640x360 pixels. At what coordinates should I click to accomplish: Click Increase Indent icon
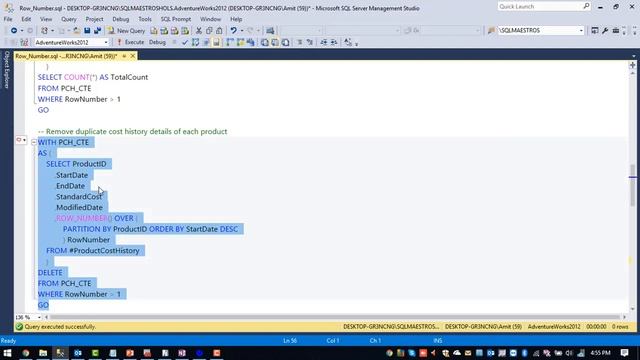pos(334,42)
